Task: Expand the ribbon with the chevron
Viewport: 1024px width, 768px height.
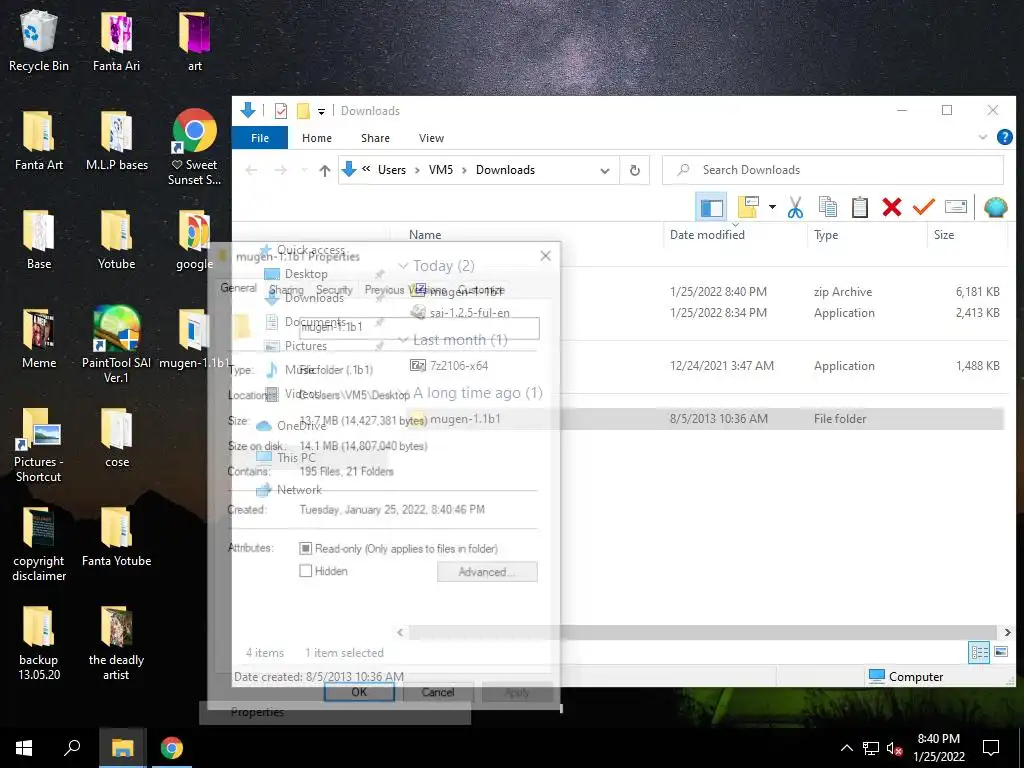Action: [x=983, y=137]
